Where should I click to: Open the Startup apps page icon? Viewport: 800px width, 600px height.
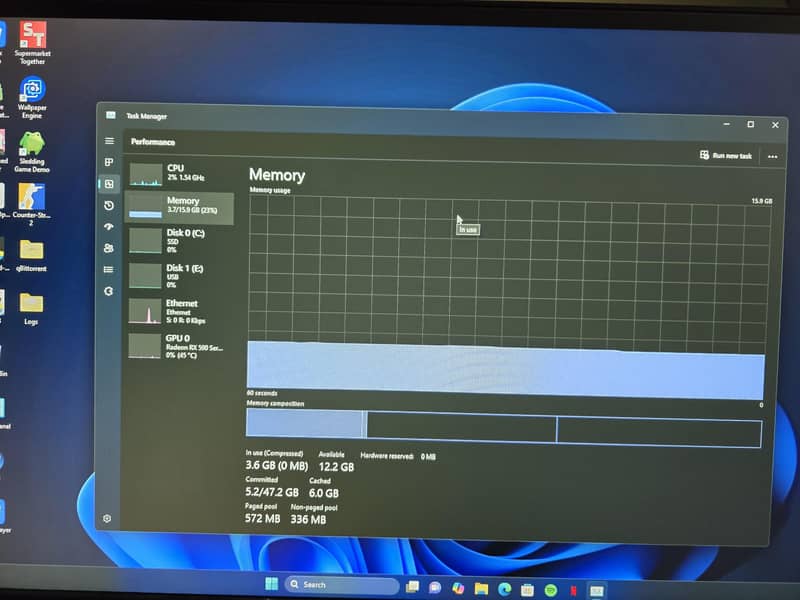coord(109,227)
